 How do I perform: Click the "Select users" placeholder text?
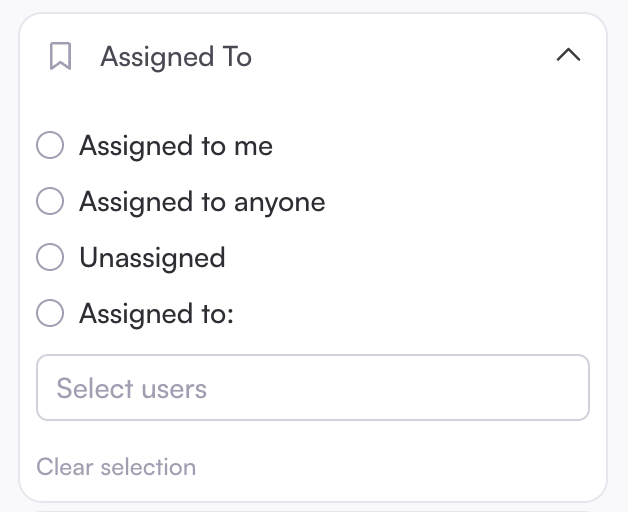132,388
